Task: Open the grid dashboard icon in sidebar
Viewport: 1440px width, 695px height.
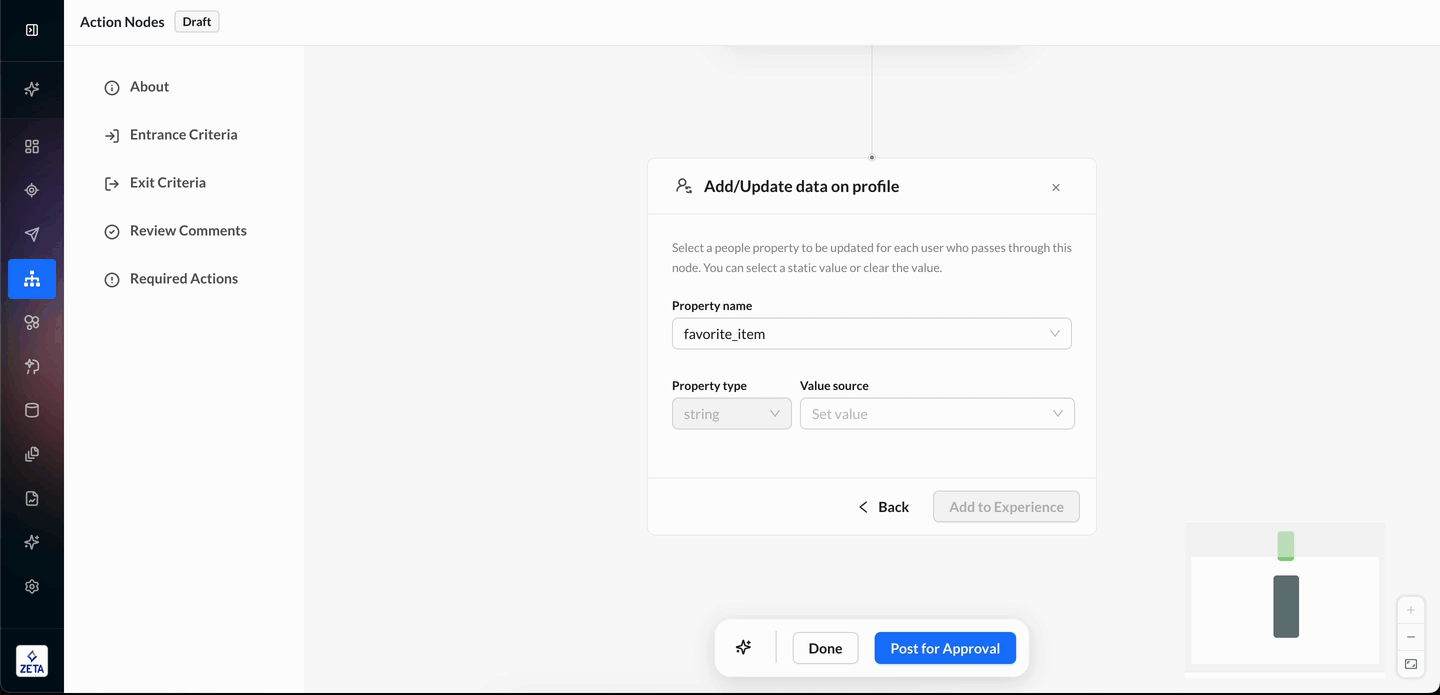Action: (x=32, y=147)
